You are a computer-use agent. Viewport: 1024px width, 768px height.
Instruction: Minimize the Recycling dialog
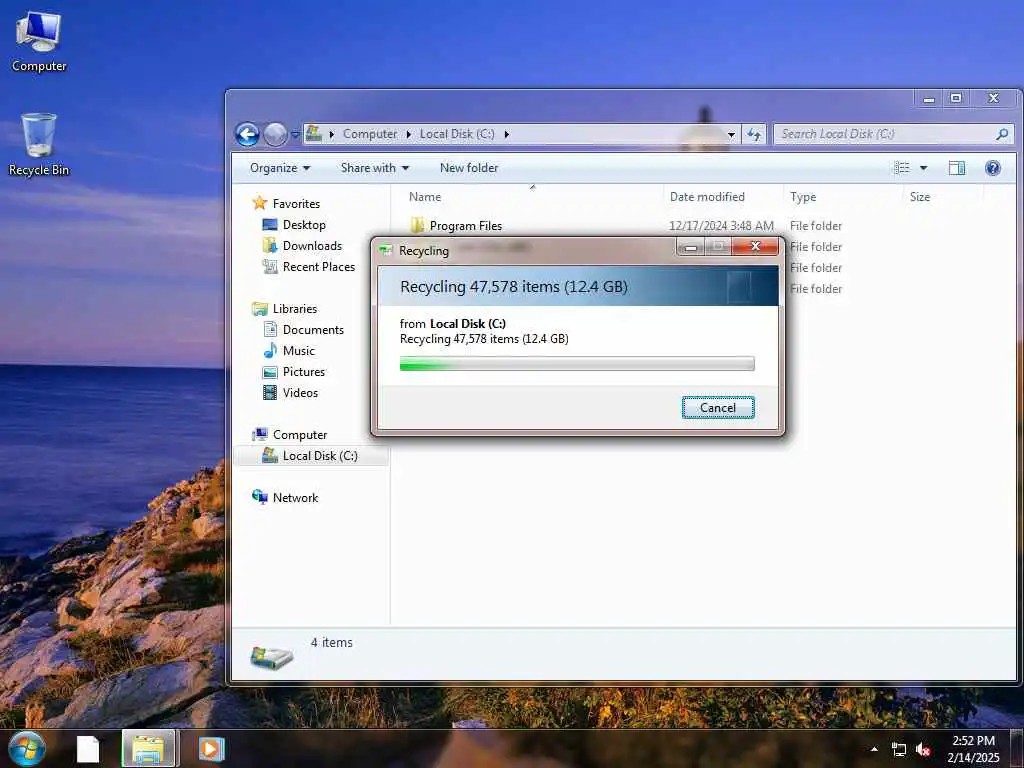click(x=690, y=247)
